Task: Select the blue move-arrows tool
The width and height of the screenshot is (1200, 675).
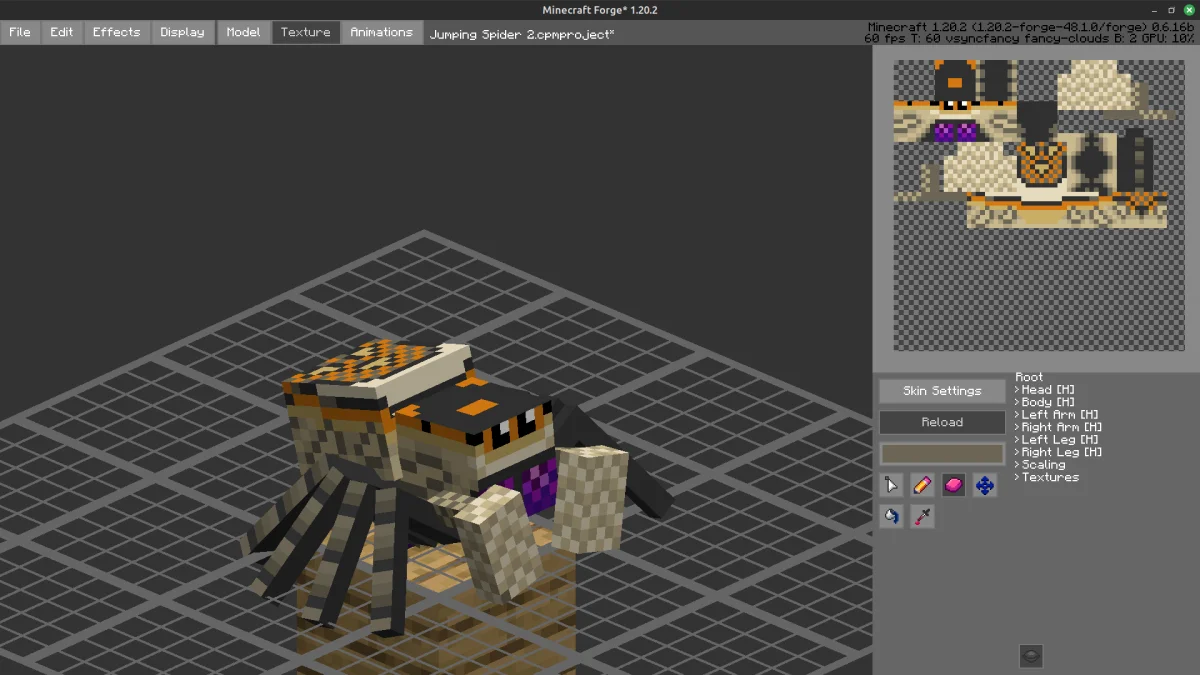Action: click(985, 485)
